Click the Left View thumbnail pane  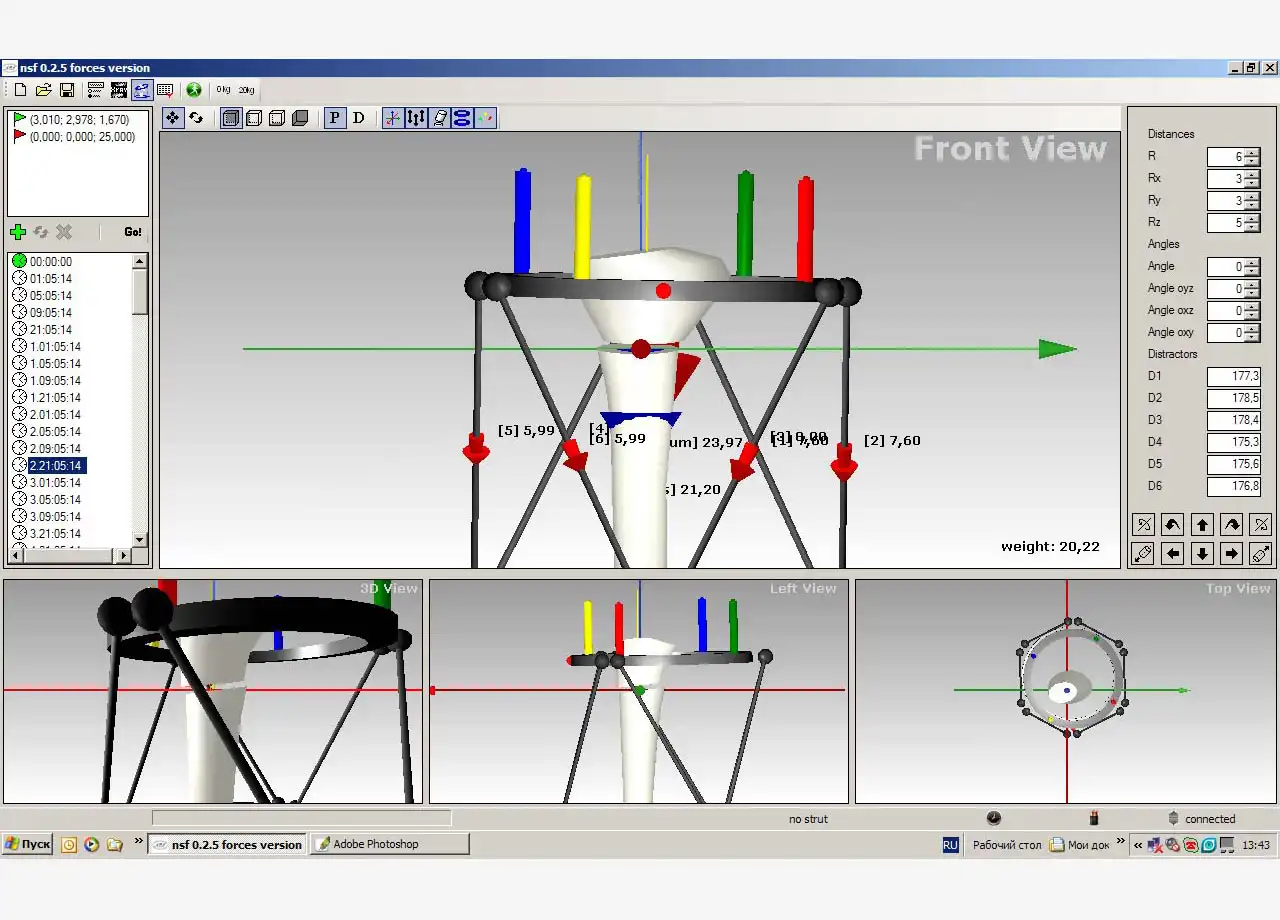click(x=639, y=691)
